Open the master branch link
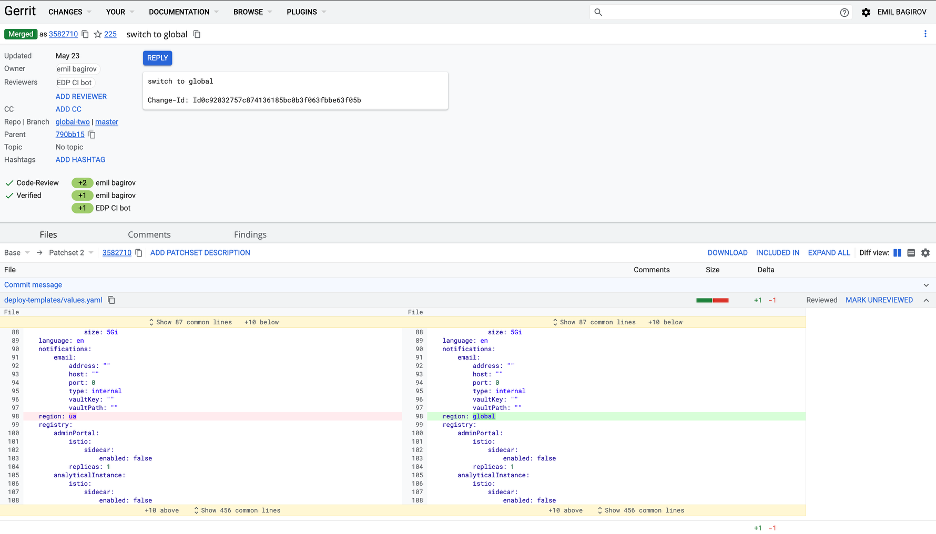 point(107,122)
